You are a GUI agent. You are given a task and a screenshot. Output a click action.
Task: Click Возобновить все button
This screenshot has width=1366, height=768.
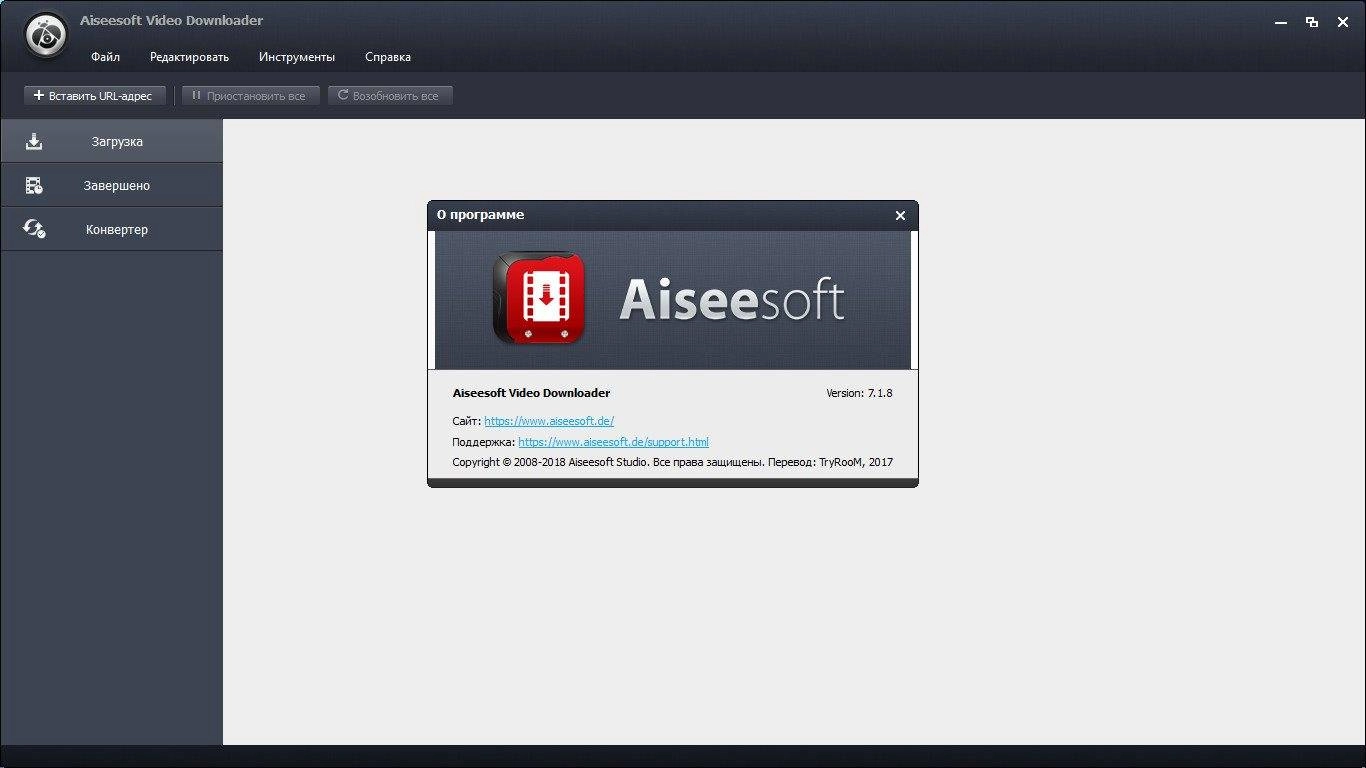[390, 96]
